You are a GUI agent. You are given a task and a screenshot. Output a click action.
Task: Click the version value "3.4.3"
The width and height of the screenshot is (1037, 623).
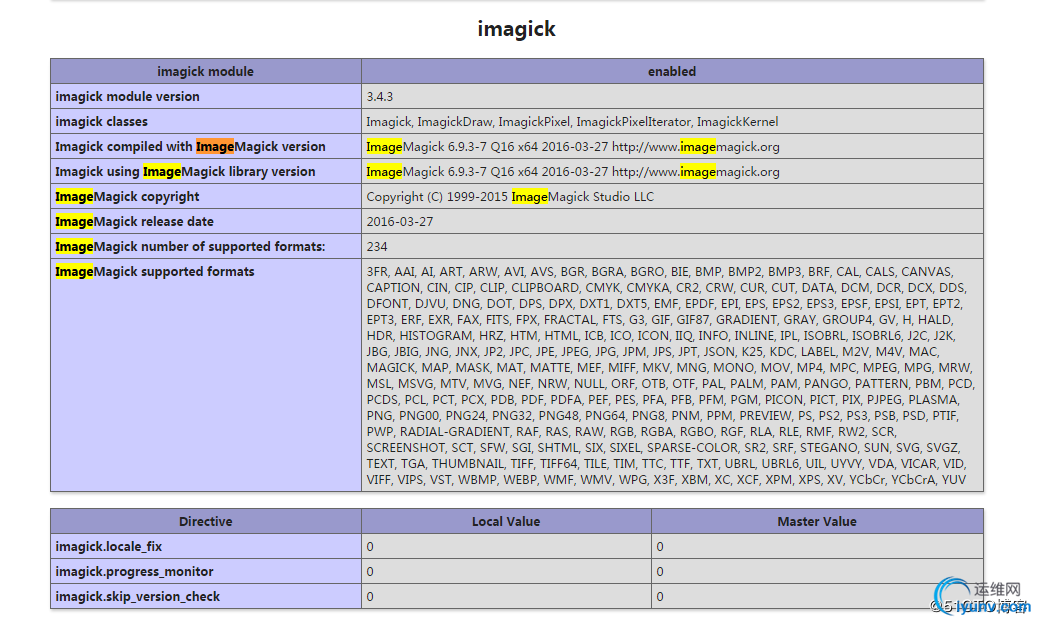coord(380,97)
